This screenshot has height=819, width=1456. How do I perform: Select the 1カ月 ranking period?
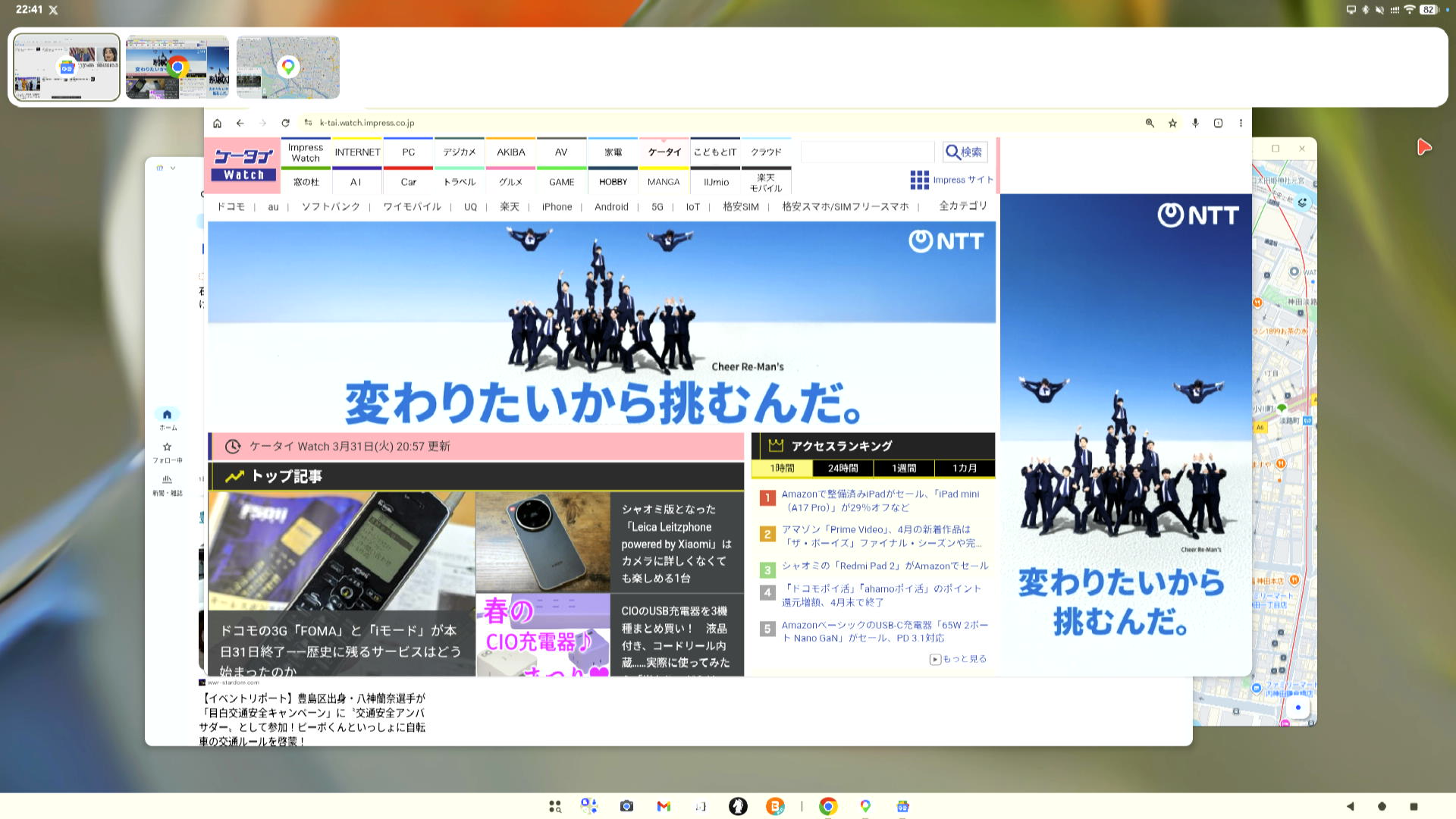click(x=965, y=468)
